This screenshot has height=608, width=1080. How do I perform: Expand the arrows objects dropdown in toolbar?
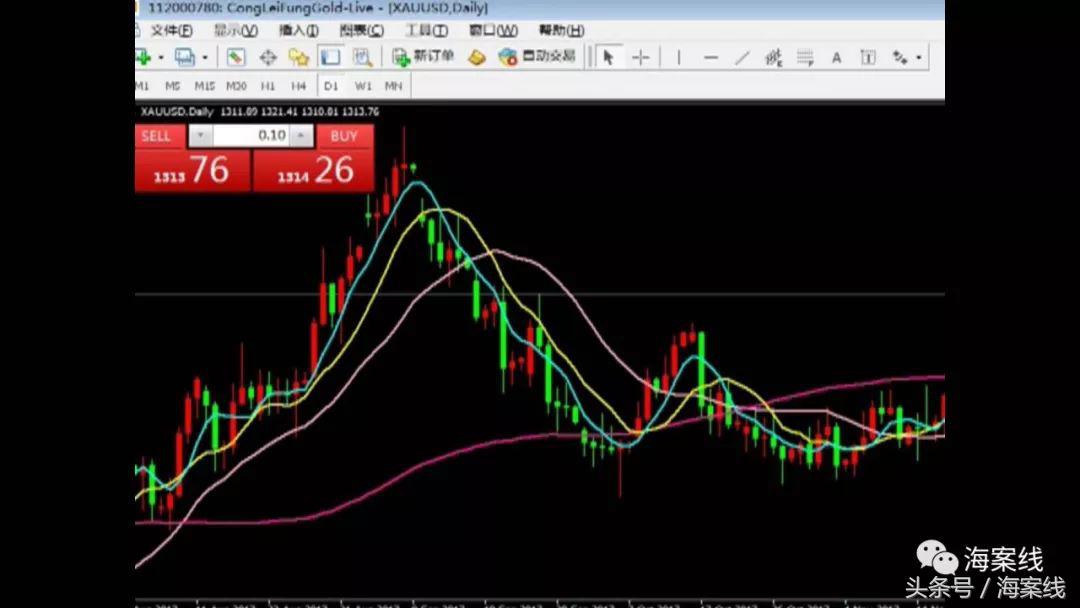coord(919,57)
